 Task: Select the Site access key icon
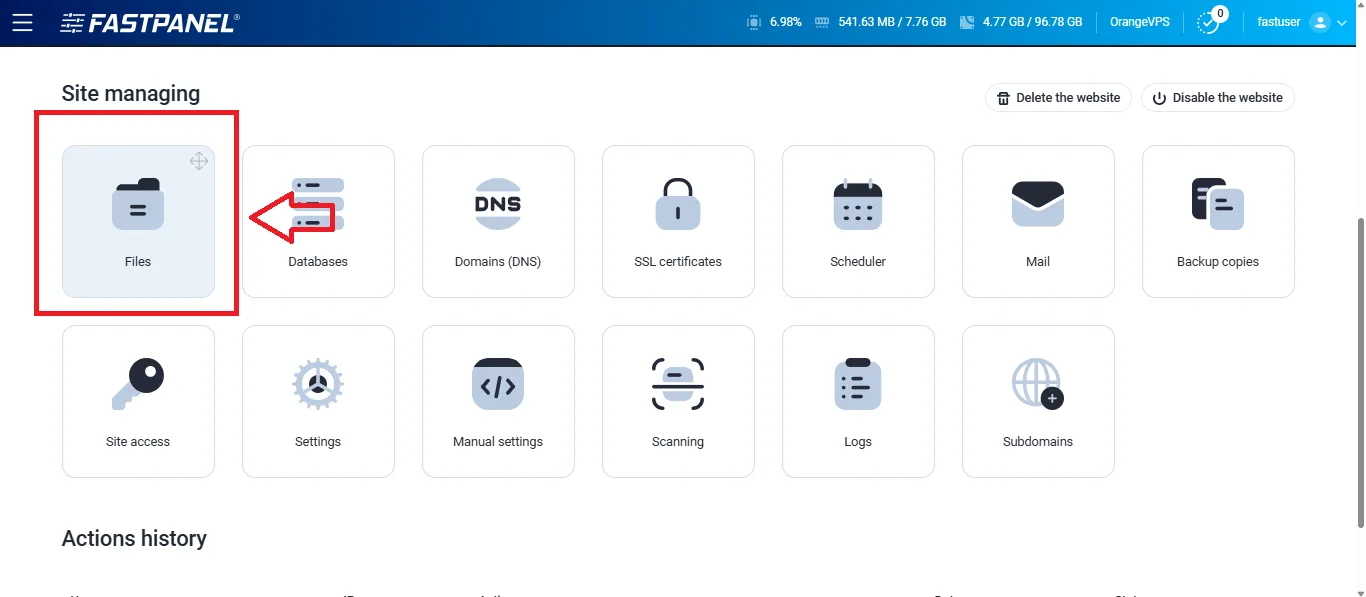[138, 383]
